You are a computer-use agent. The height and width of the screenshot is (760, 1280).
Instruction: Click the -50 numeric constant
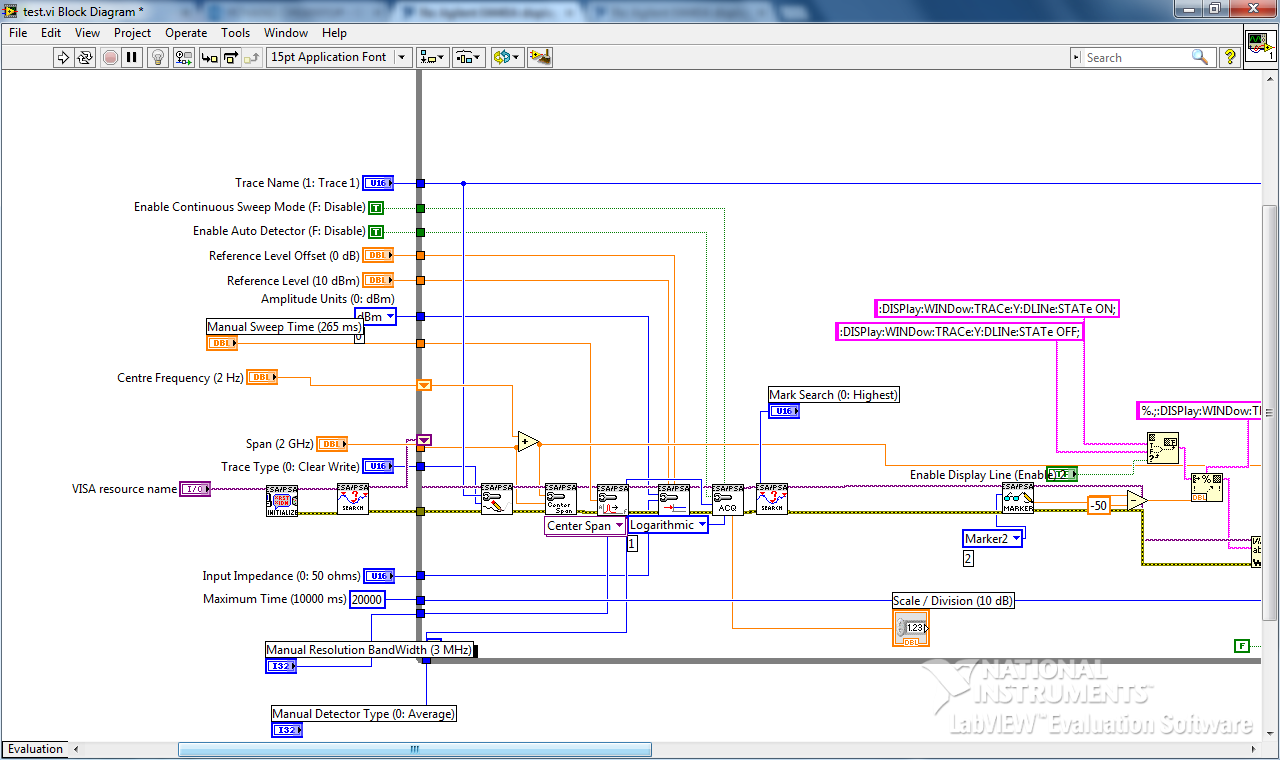(1099, 506)
